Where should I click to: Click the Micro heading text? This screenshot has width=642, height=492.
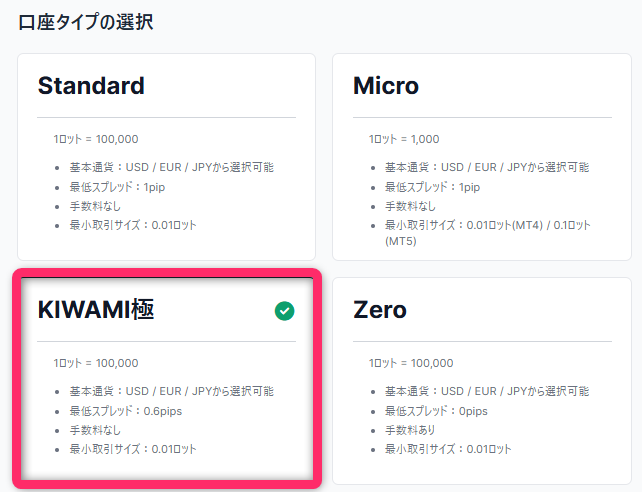tap(386, 86)
